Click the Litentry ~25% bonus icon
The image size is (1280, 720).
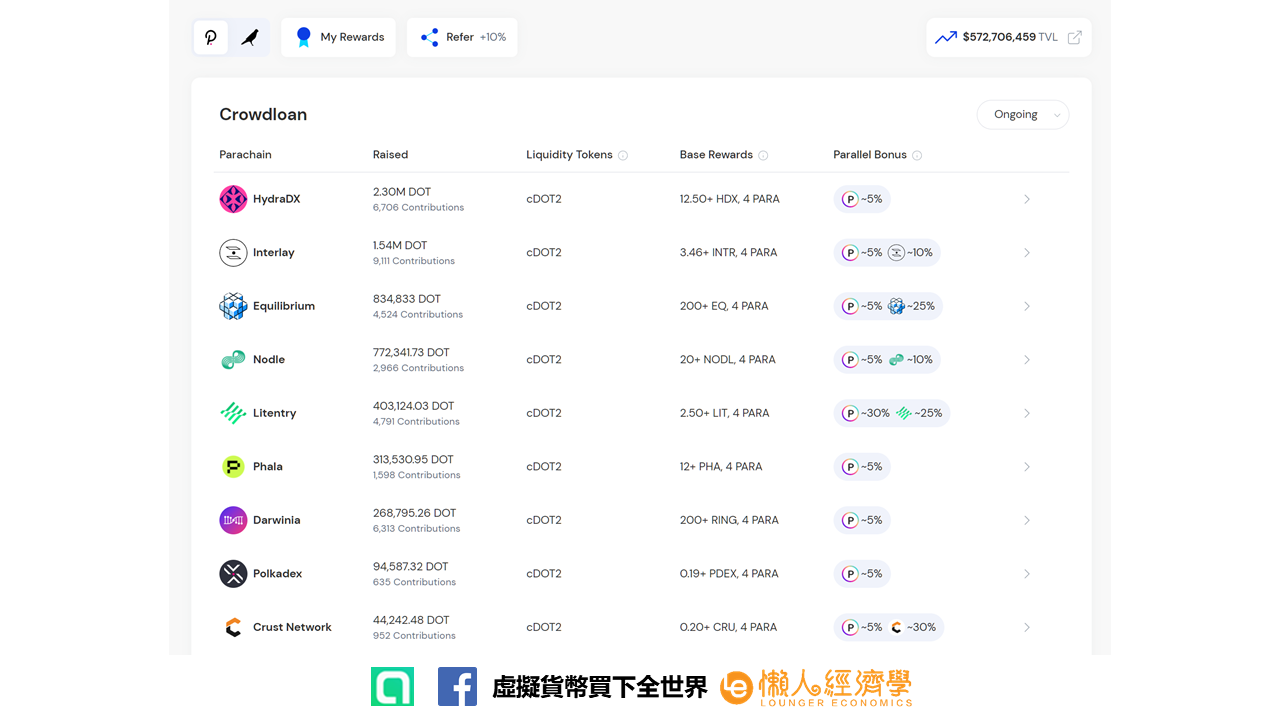pos(903,413)
